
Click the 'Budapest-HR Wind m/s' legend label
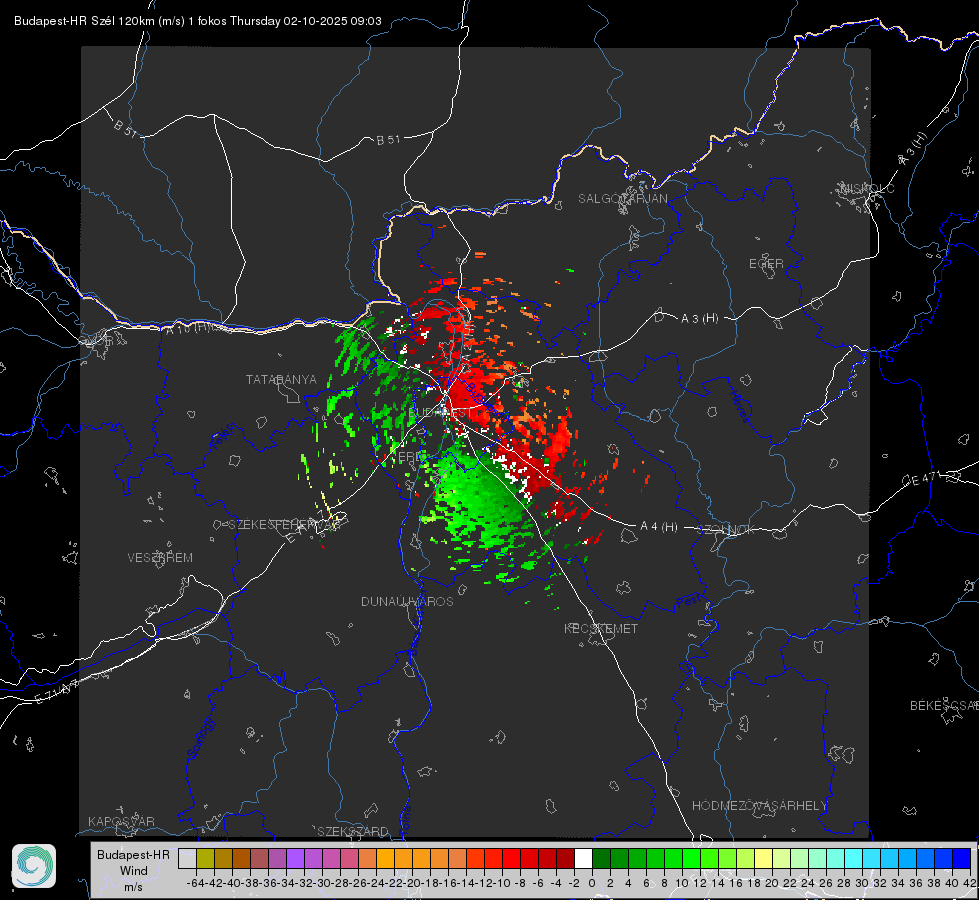(133, 870)
